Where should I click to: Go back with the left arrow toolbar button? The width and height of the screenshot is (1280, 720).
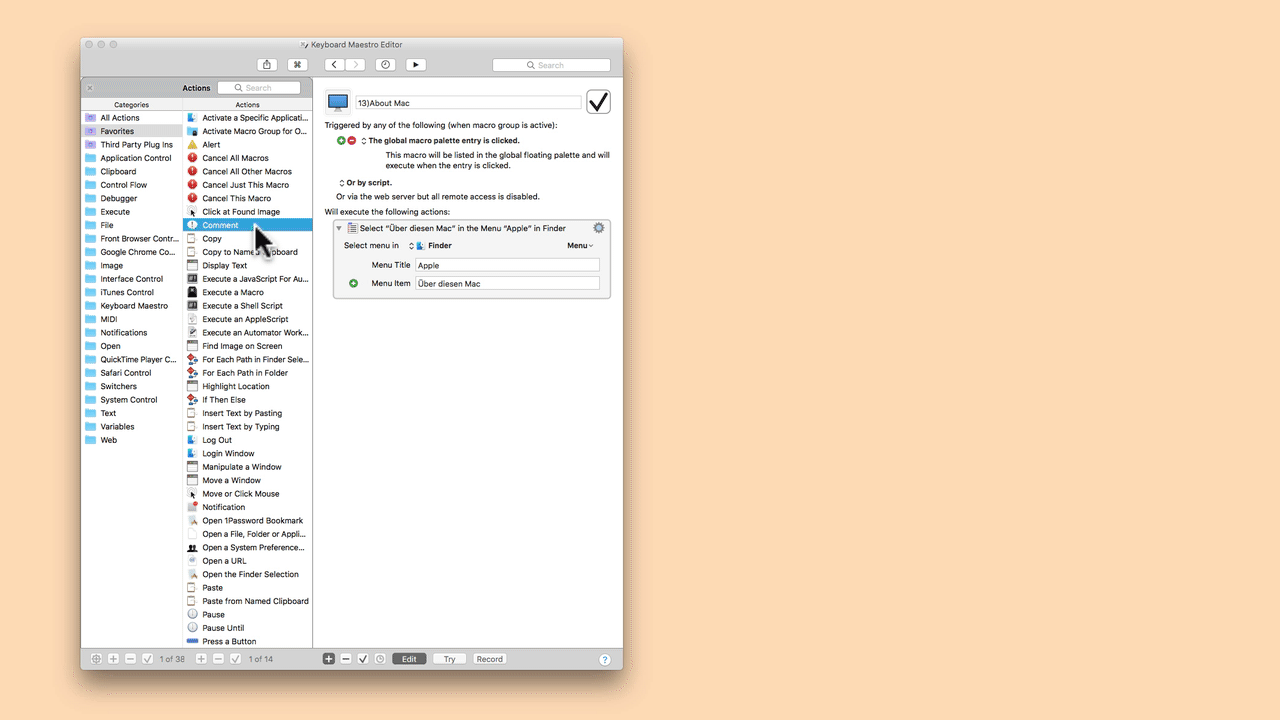click(334, 65)
